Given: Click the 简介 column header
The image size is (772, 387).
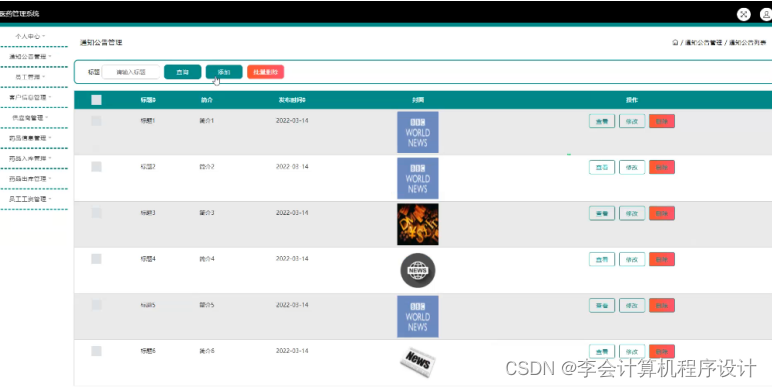Looking at the screenshot, I should click(207, 100).
